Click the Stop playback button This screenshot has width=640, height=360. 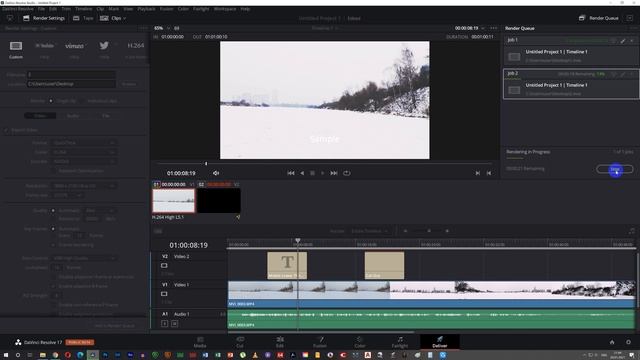click(x=312, y=173)
